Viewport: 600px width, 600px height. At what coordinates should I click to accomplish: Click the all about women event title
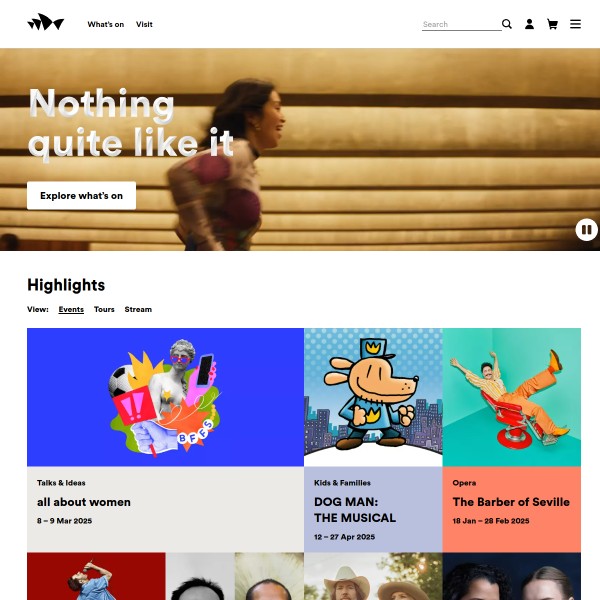point(84,502)
